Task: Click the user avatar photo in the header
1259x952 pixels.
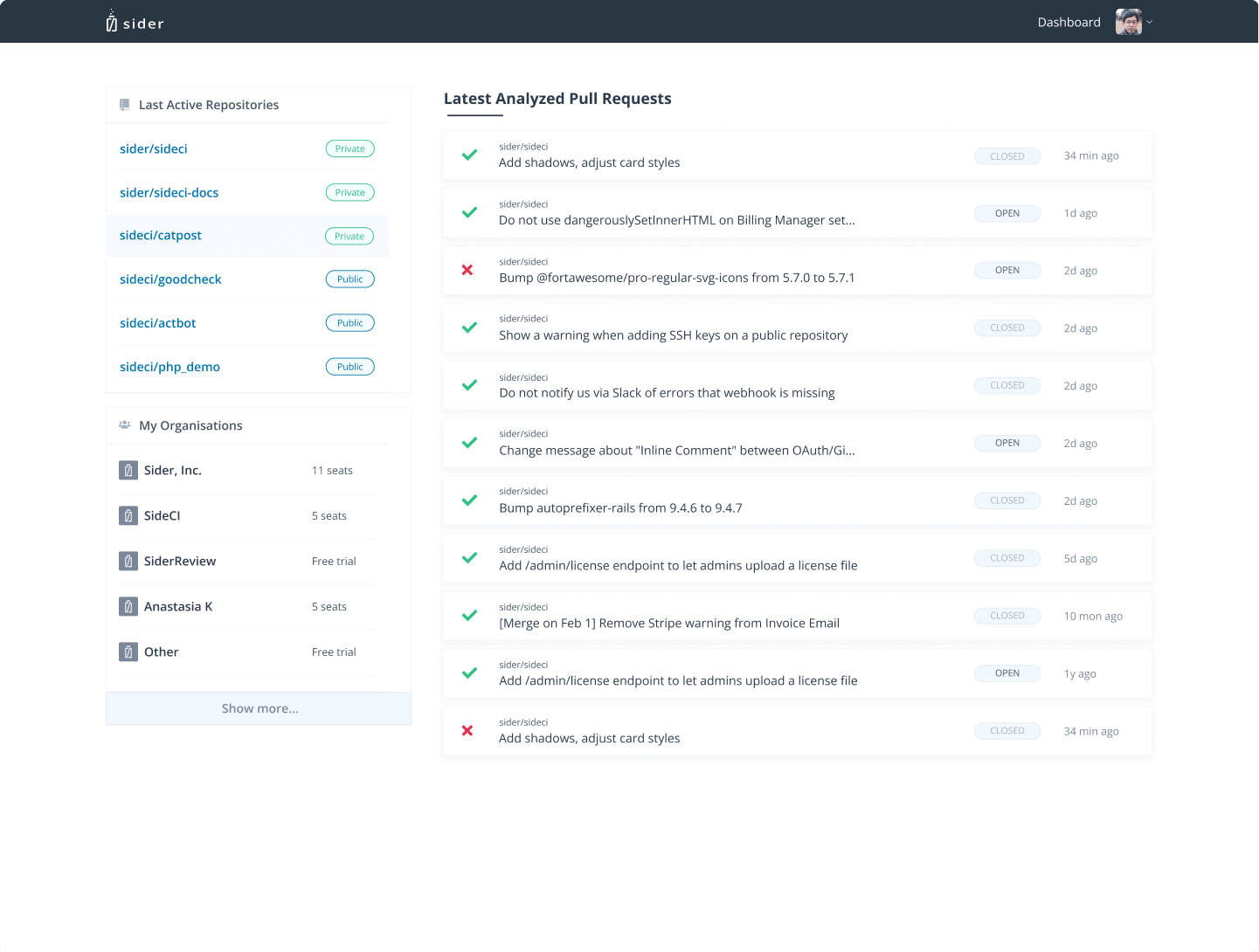Action: 1129,22
